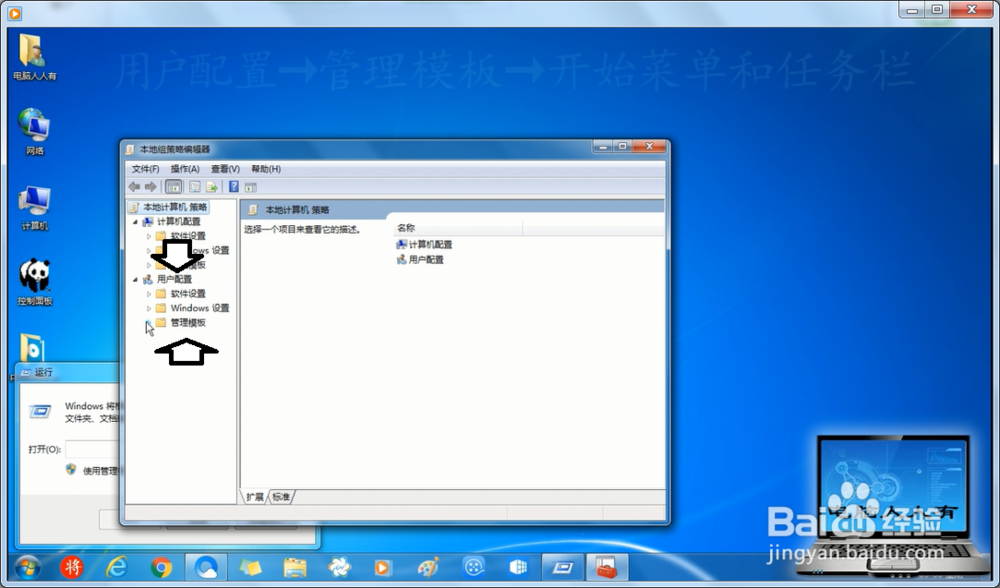Screen dimensions: 1000x588
Task: Expand 管理模板 under 用户配置
Action: click(x=148, y=323)
